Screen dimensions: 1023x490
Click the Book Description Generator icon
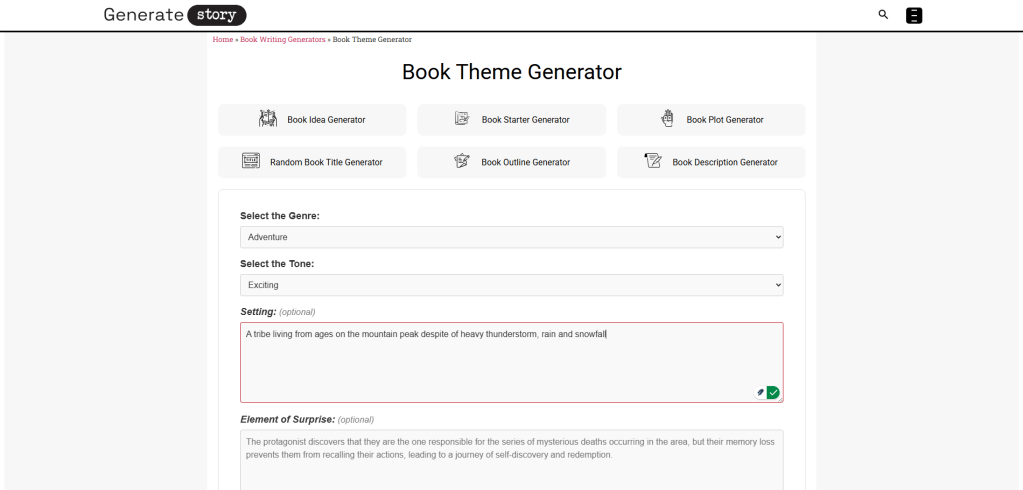tap(653, 161)
